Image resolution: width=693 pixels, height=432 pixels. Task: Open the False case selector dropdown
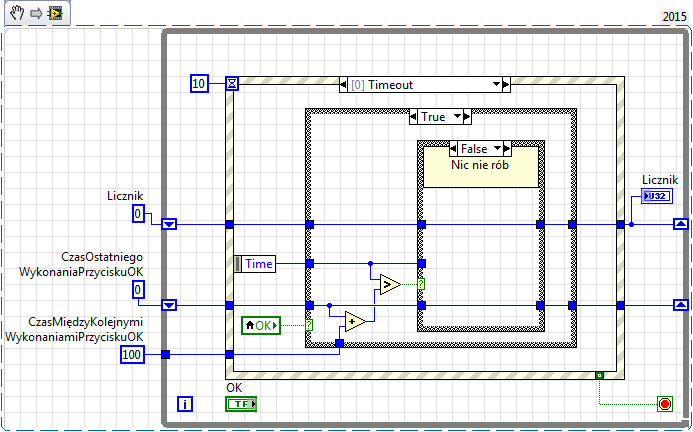click(498, 149)
